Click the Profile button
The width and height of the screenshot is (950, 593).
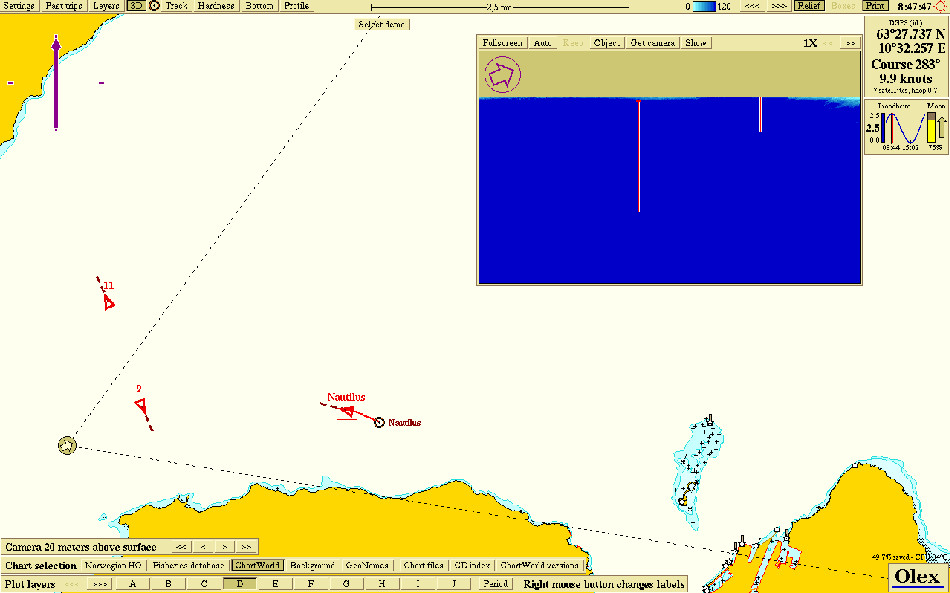(x=296, y=6)
